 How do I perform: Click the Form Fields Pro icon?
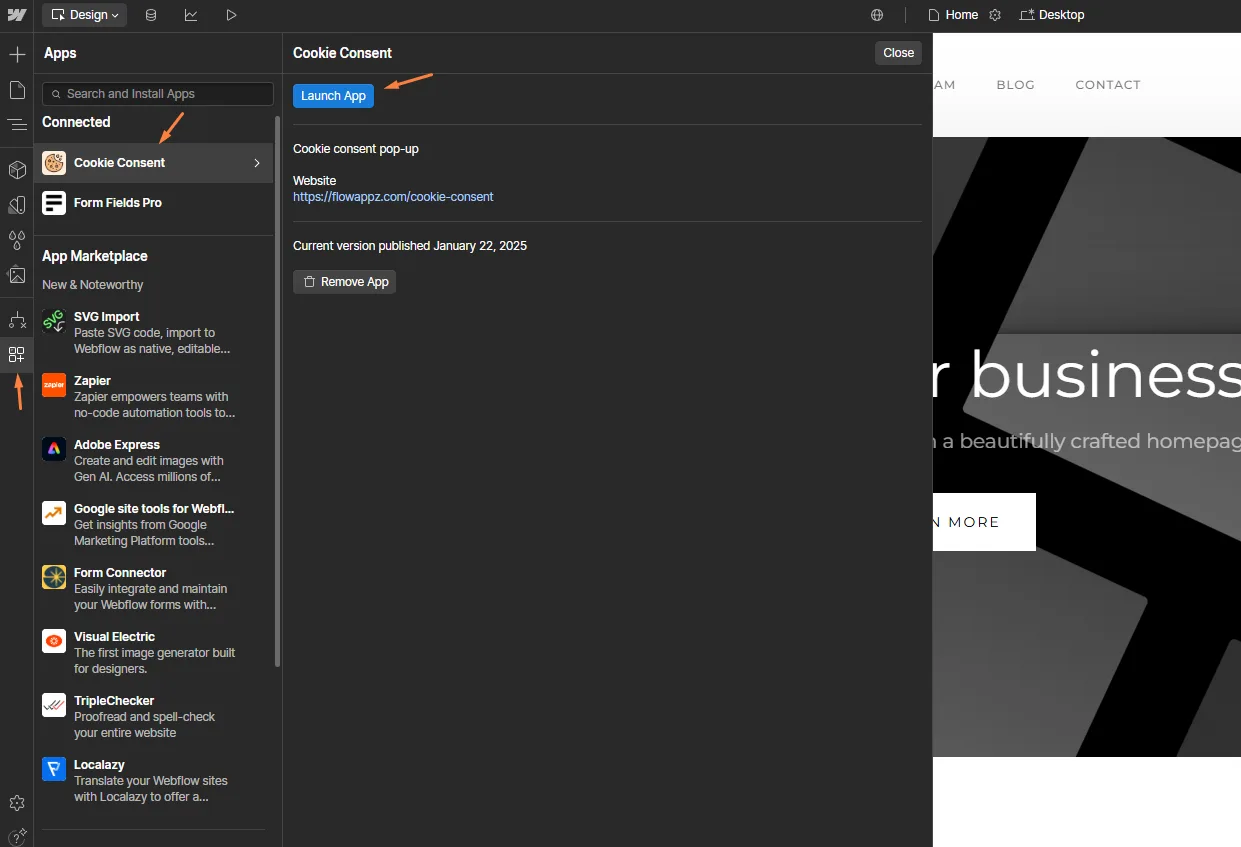point(54,203)
